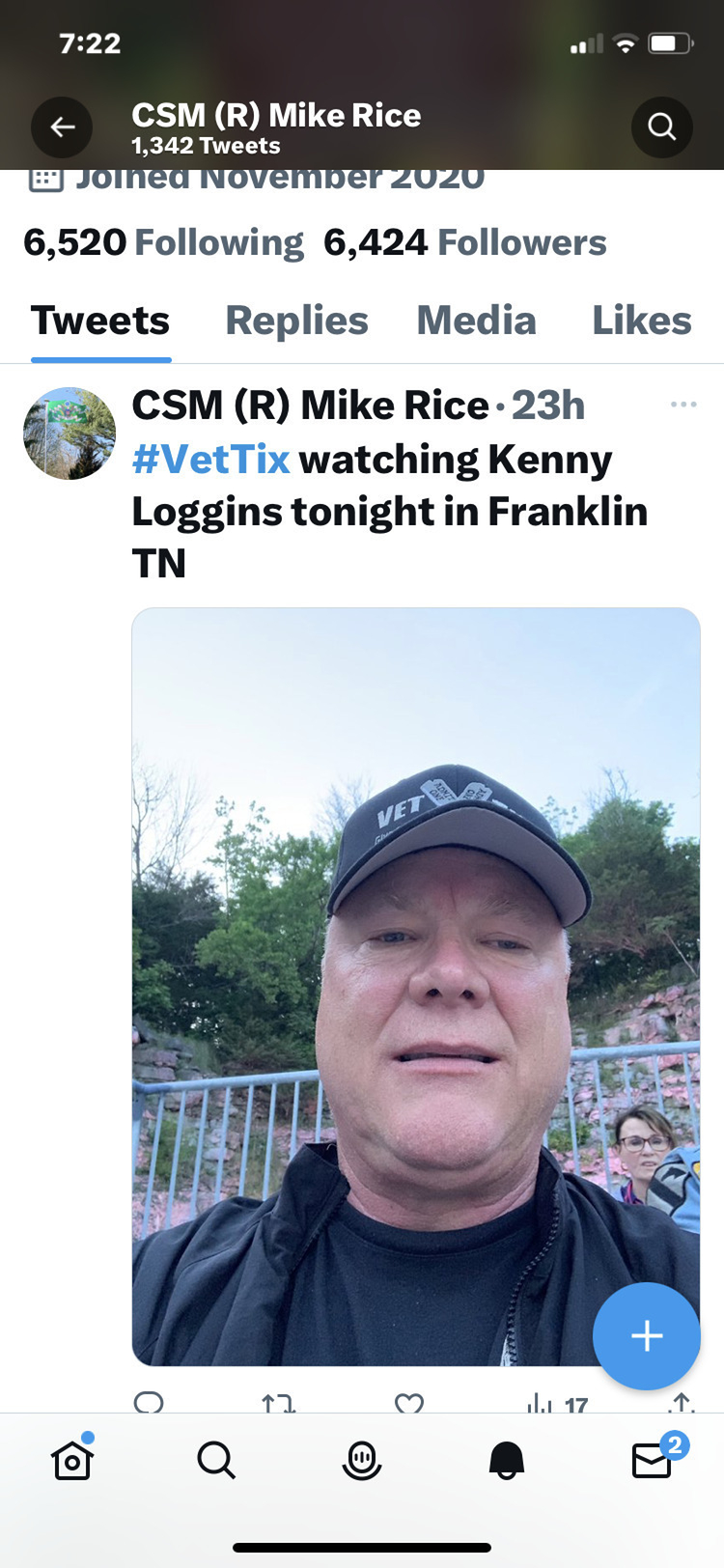The width and height of the screenshot is (724, 1568).
Task: Switch to the Replies tab
Action: click(296, 321)
